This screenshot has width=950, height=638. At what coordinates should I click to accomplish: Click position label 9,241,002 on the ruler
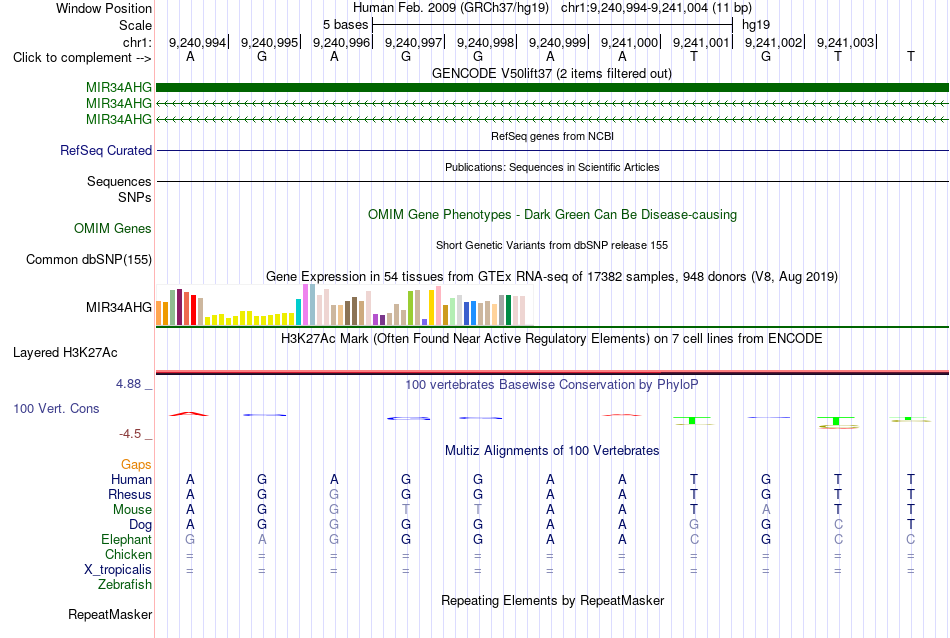773,42
